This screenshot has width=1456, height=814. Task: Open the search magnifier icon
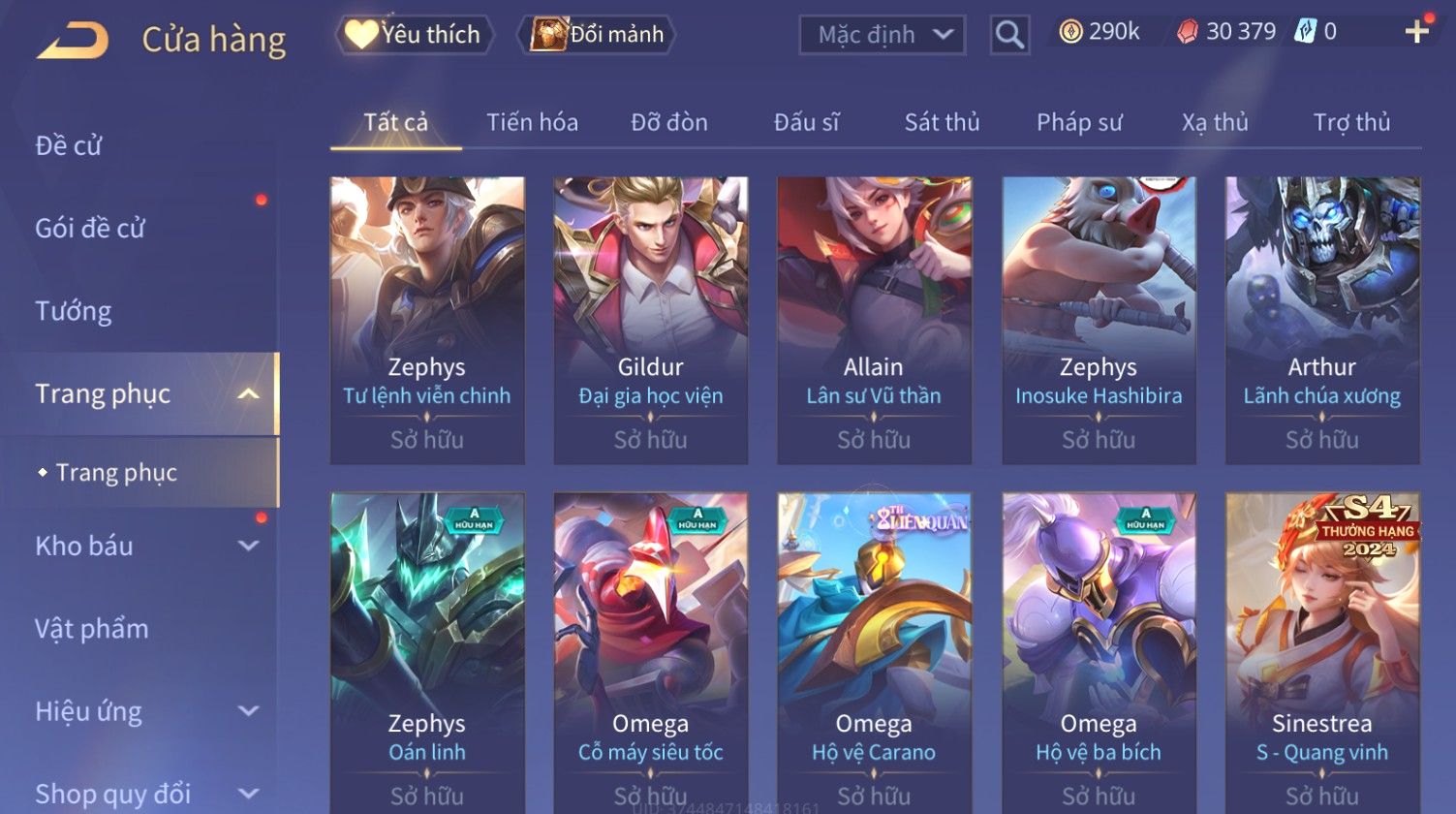1009,35
